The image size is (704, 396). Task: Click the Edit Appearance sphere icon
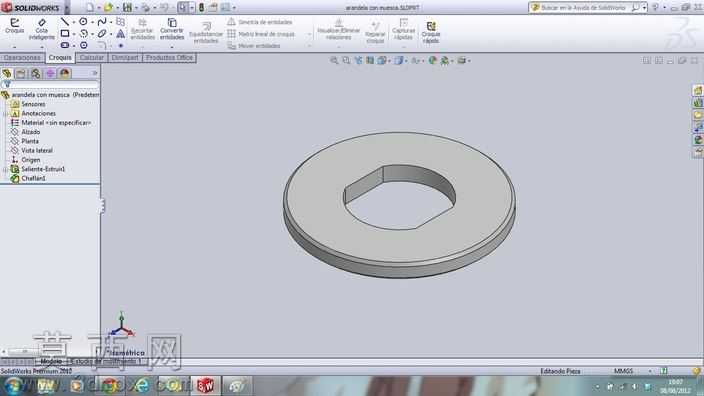tap(432, 60)
